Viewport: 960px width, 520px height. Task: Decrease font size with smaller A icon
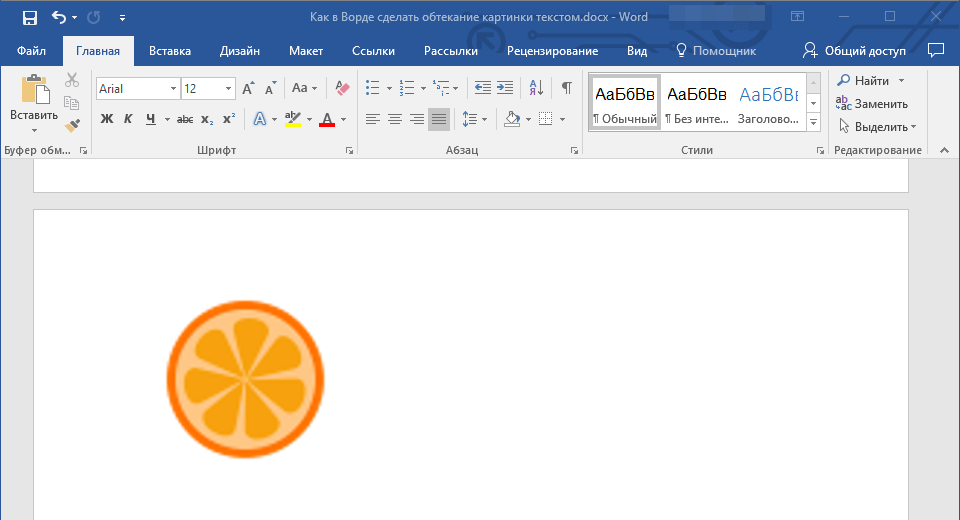pos(270,89)
